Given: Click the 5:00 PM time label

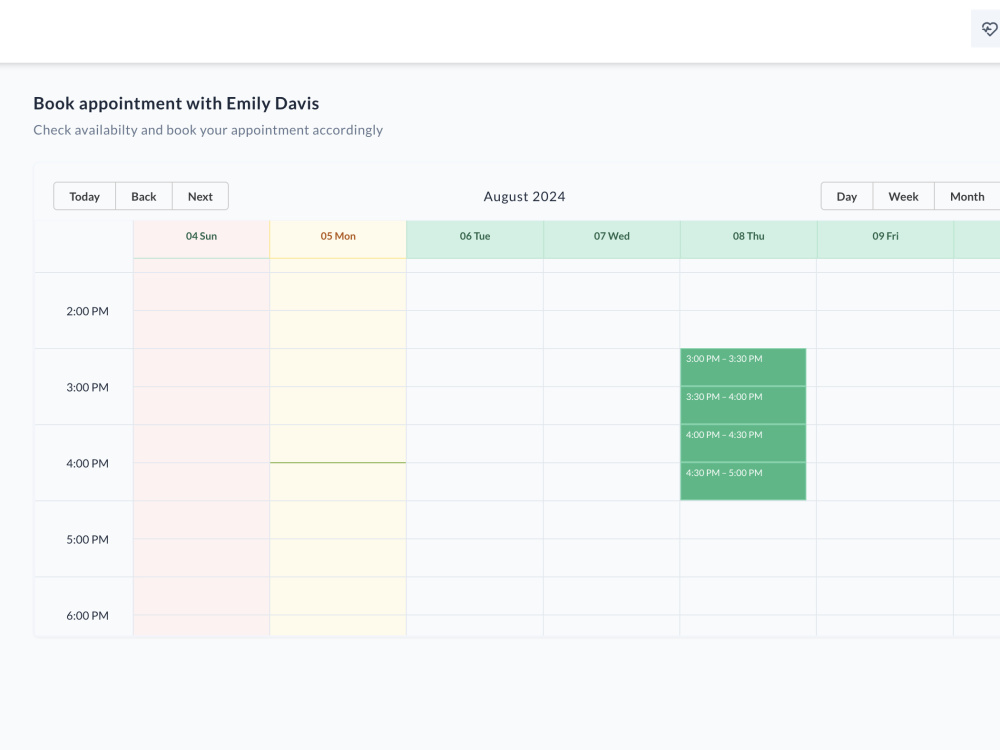Looking at the screenshot, I should (87, 540).
